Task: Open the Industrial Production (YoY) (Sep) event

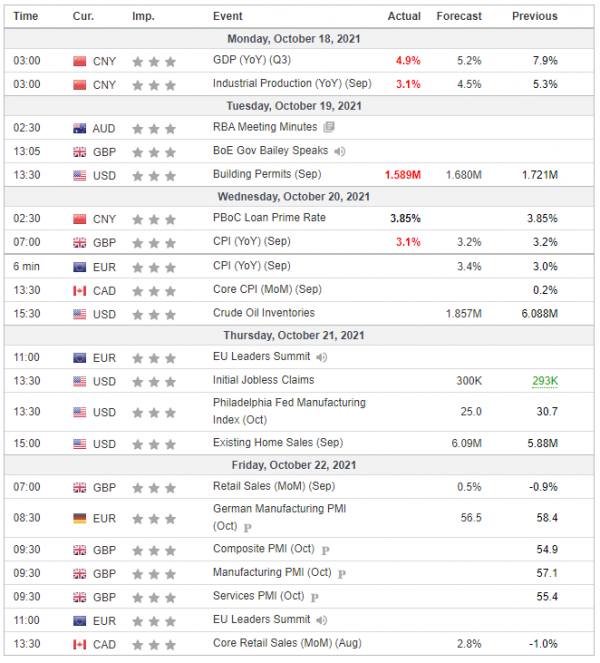Action: coord(292,84)
